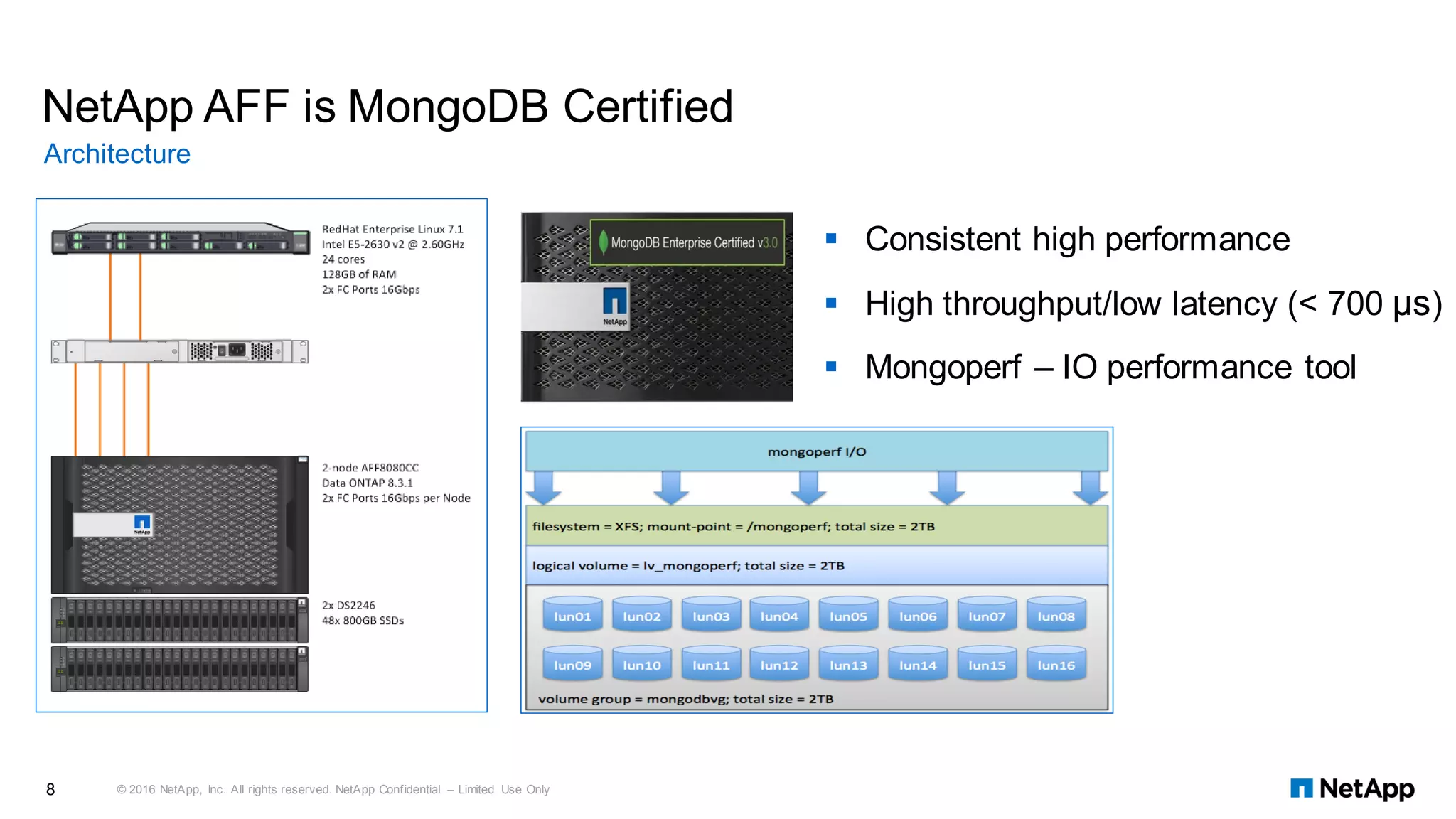Click the lun02 disk icon
1456x819 pixels.
[642, 614]
